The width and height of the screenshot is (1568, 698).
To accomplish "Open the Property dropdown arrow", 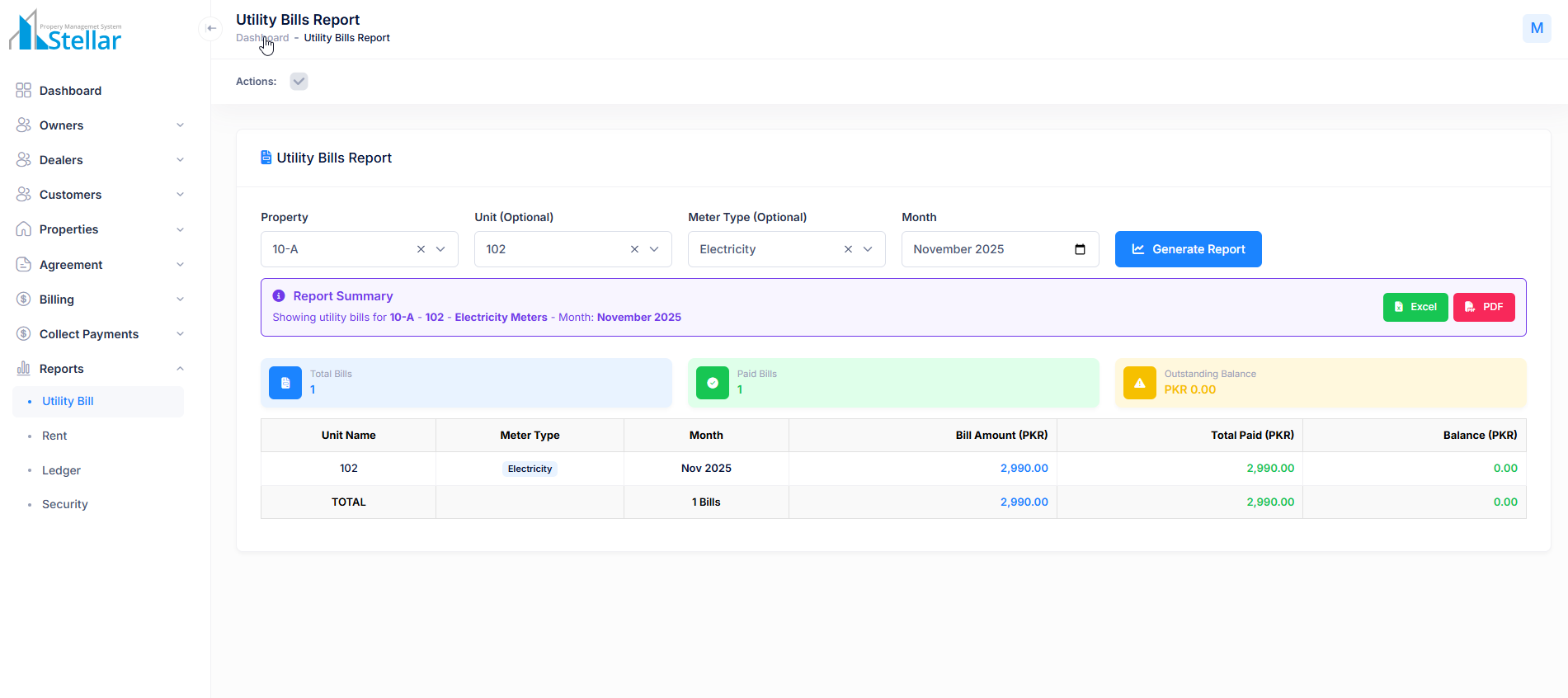I will 441,249.
